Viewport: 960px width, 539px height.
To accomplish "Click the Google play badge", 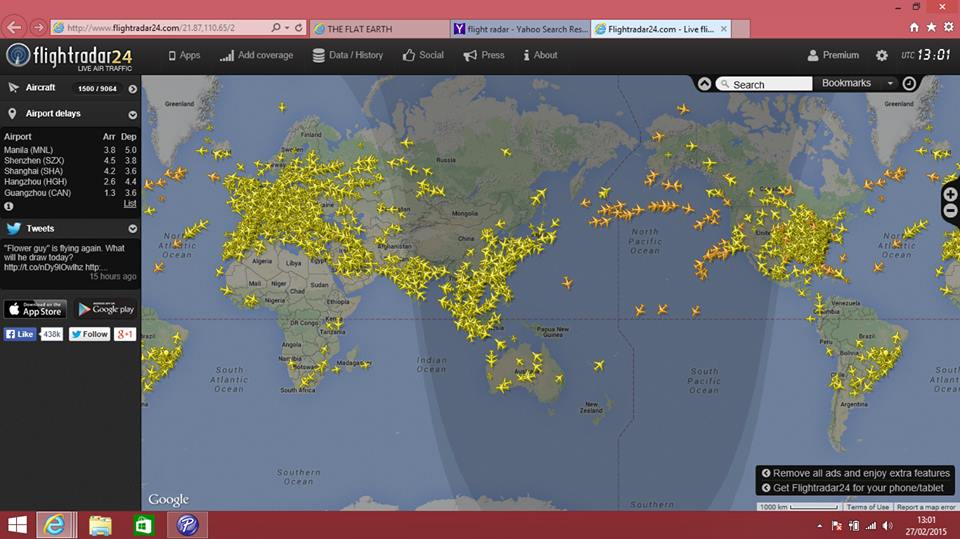I will (x=105, y=309).
